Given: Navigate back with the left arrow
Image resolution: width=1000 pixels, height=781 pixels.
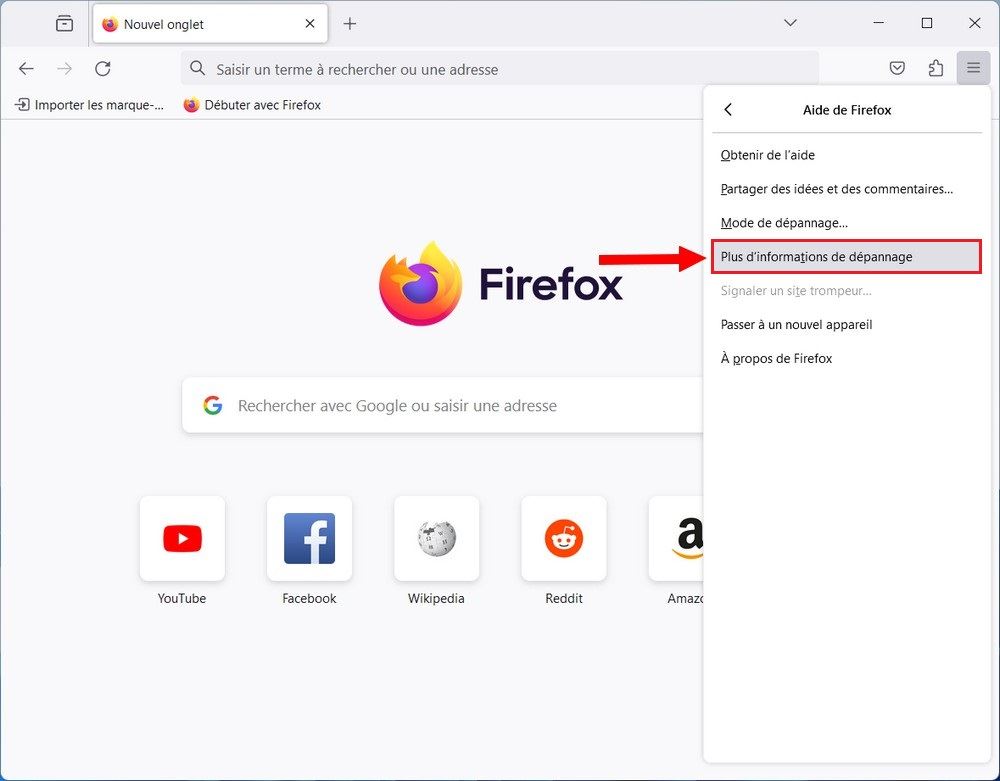Looking at the screenshot, I should tap(26, 69).
